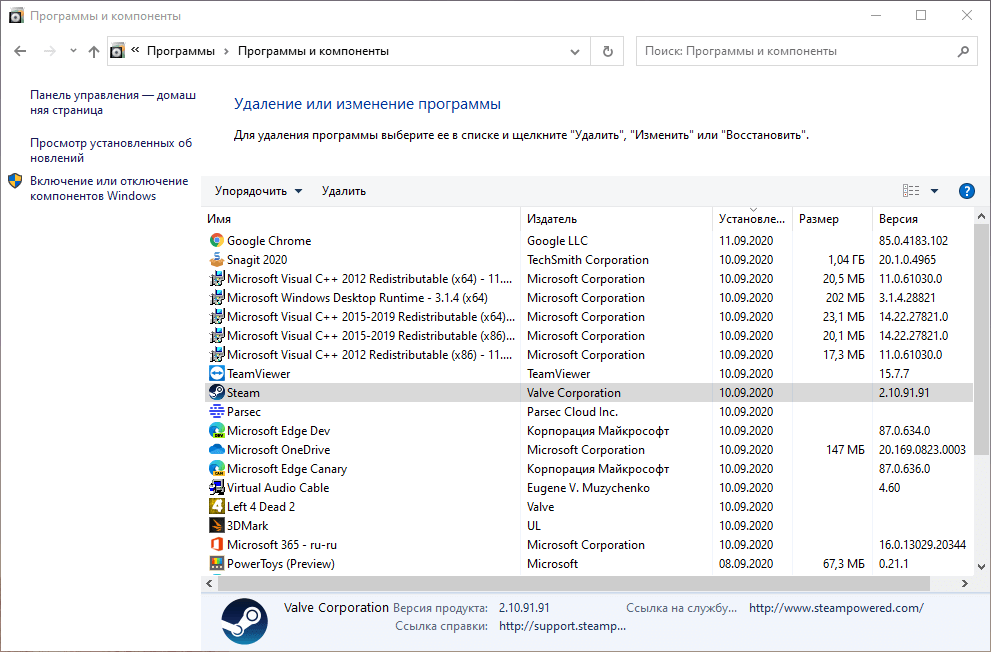Click the scroll right arrow at the bottom
The image size is (991, 652).
964,583
